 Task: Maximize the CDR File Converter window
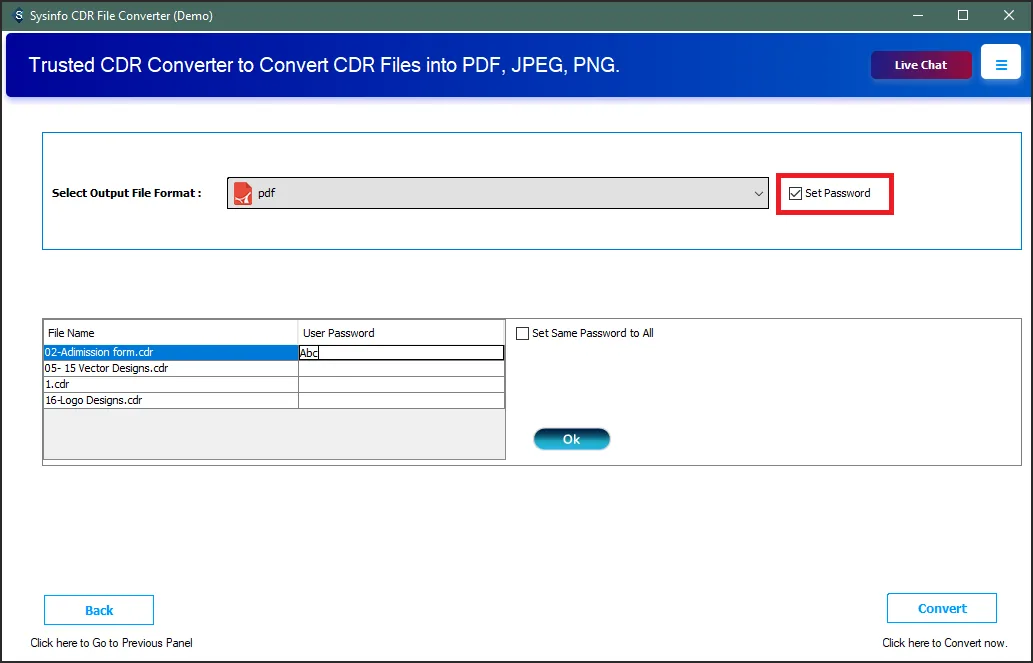tap(963, 15)
